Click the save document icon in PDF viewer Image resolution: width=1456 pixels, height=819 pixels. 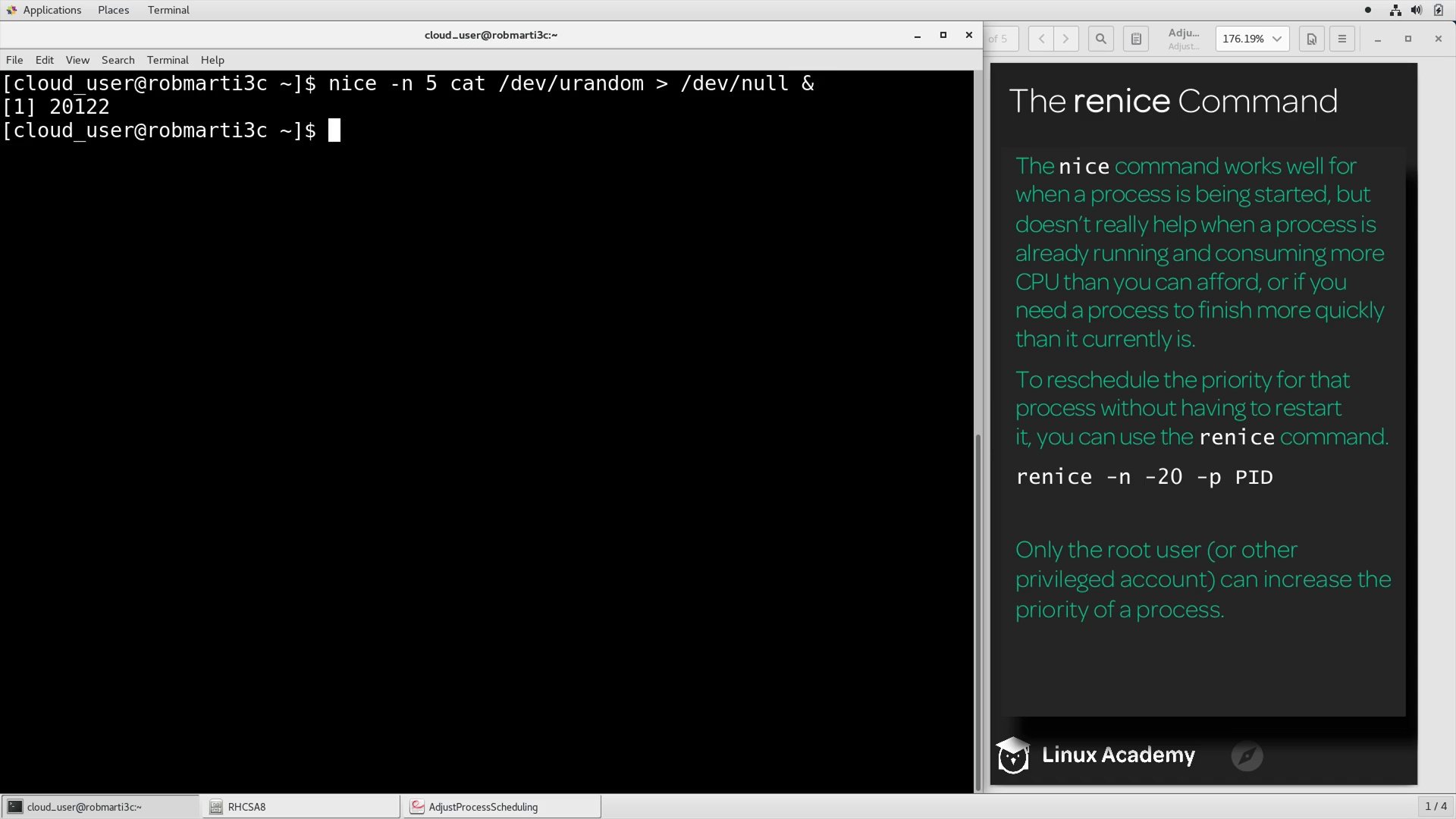pyautogui.click(x=1310, y=39)
